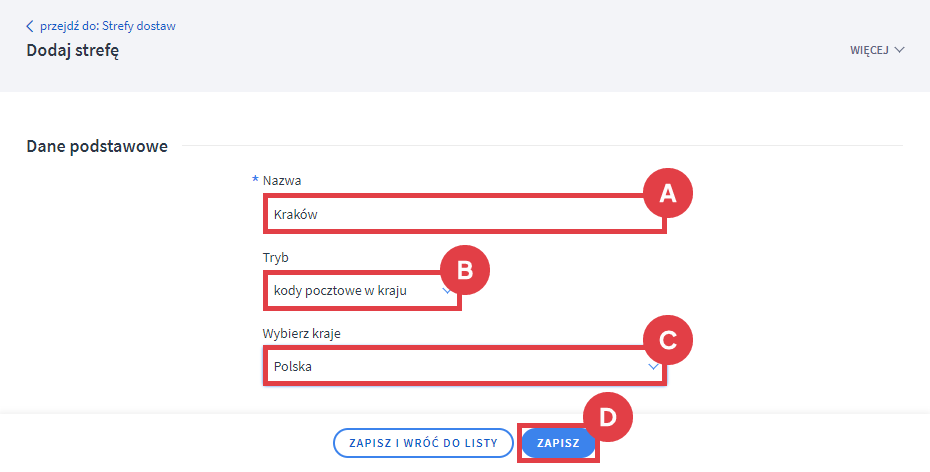Click into the Nazwa field containing Kraków
This screenshot has height=472, width=930.
pyautogui.click(x=450, y=214)
